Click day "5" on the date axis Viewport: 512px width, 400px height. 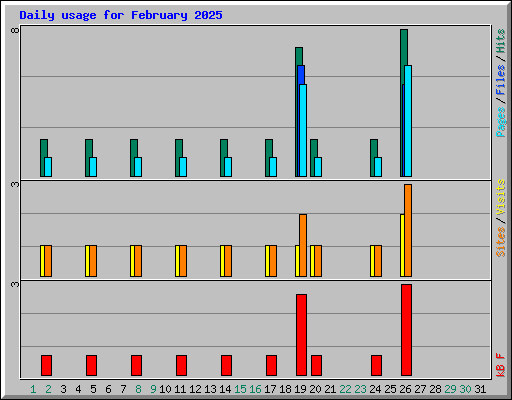[93, 389]
